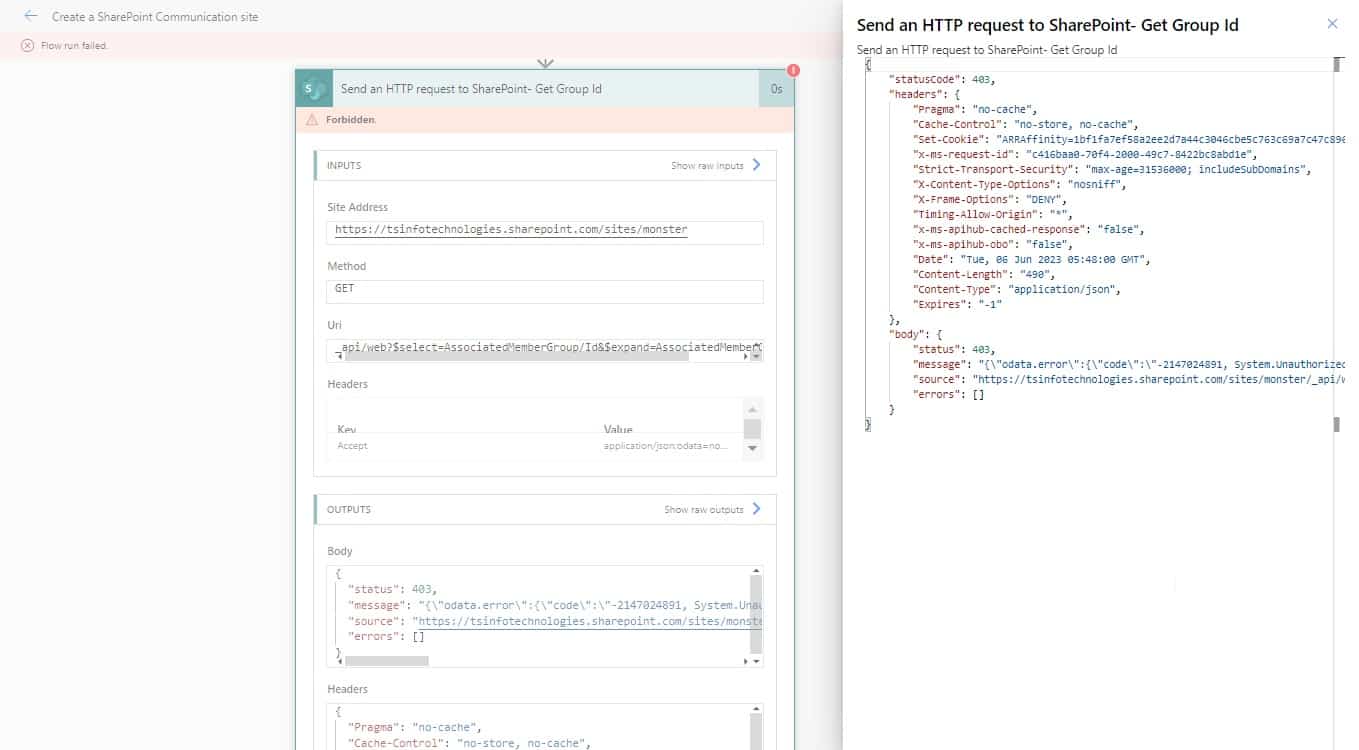Click the chevron next to Show raw inputs
1359x750 pixels.
pos(756,165)
